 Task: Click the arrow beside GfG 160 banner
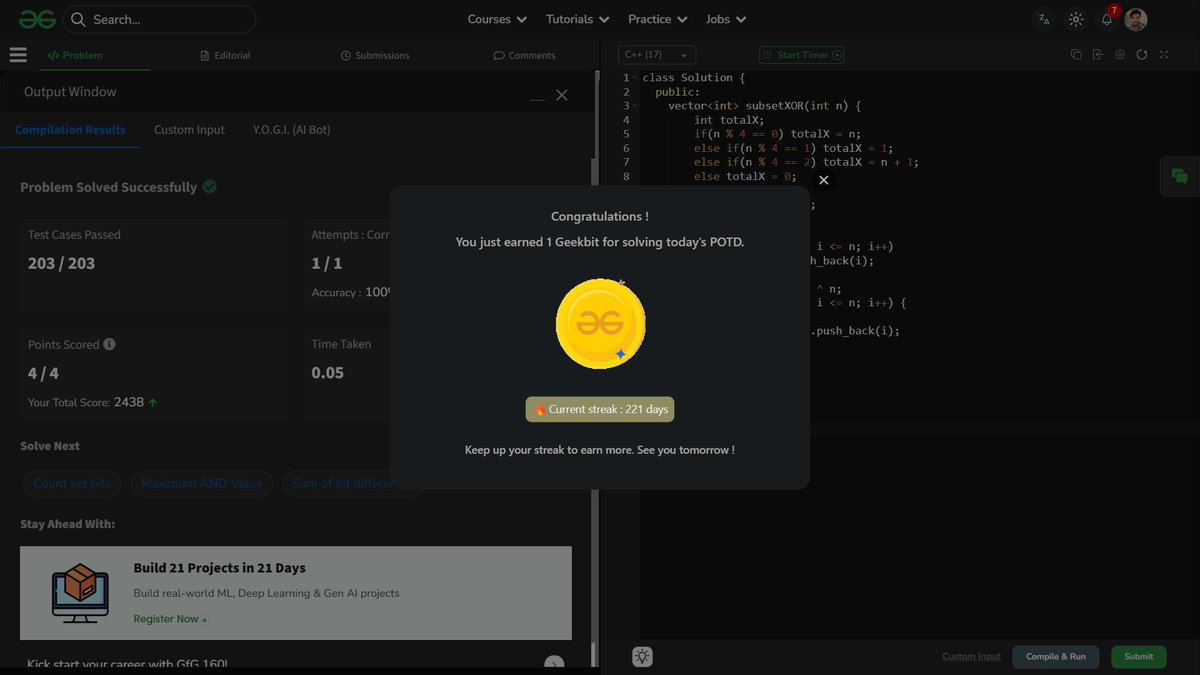[x=554, y=664]
